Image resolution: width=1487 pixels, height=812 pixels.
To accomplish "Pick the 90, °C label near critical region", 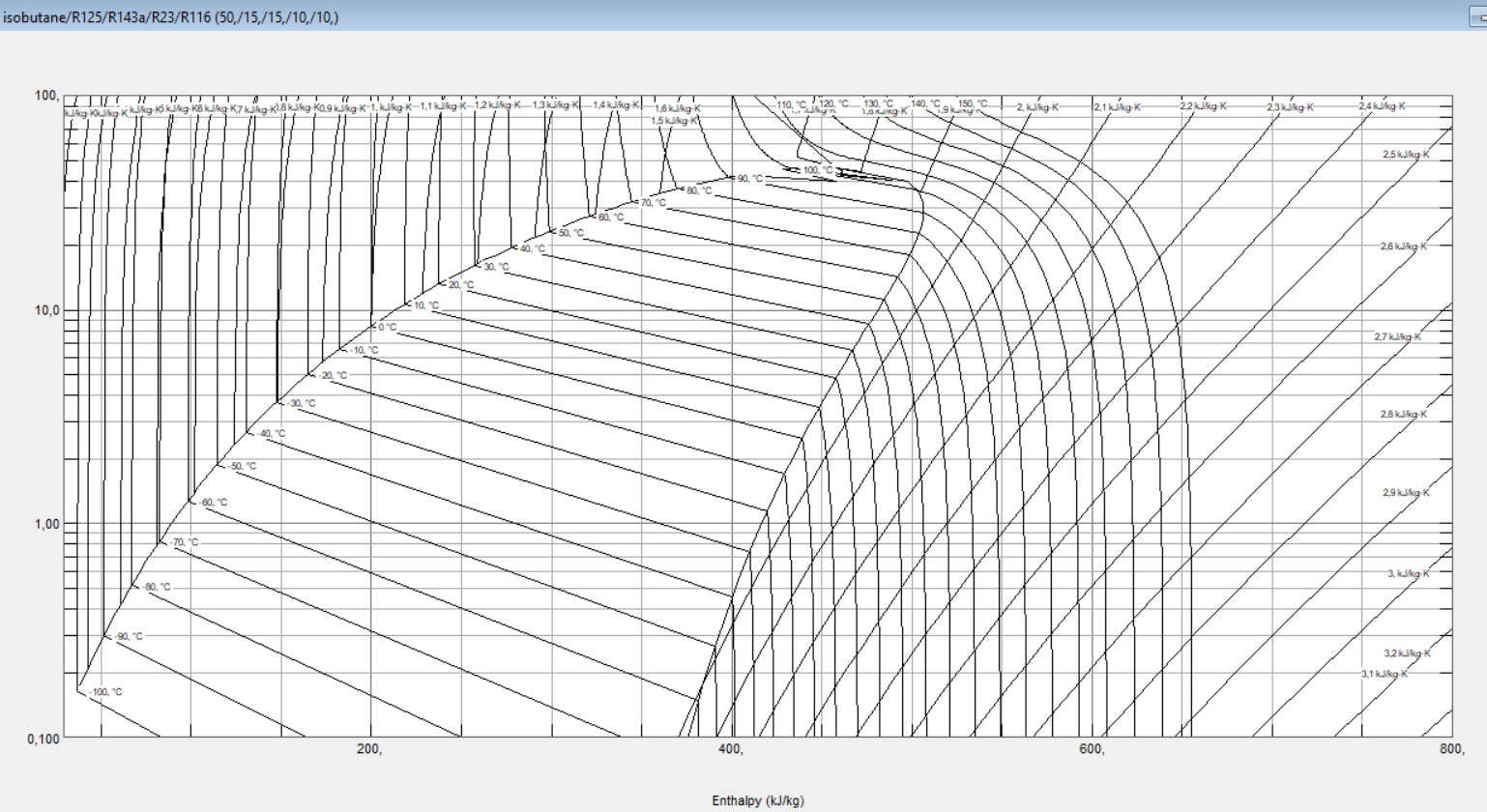I will 750,179.
